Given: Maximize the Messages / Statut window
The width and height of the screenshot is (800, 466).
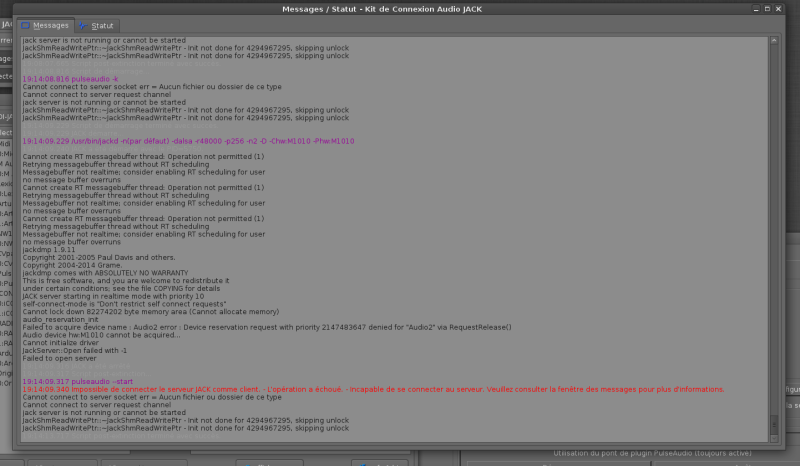Looking at the screenshot, I should pos(767,9).
